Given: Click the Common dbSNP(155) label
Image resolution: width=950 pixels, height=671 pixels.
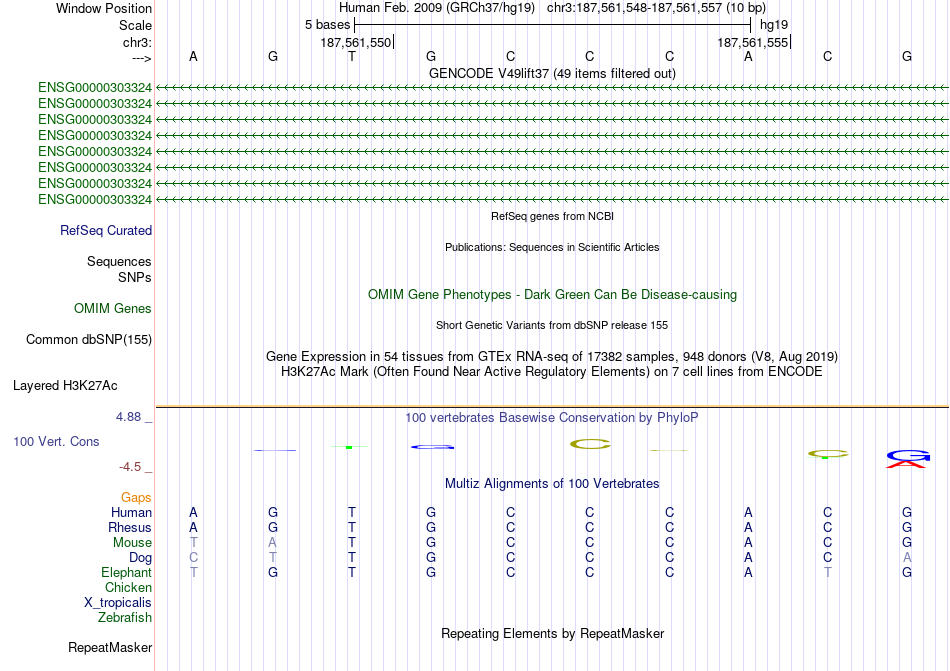Looking at the screenshot, I should pos(89,340).
